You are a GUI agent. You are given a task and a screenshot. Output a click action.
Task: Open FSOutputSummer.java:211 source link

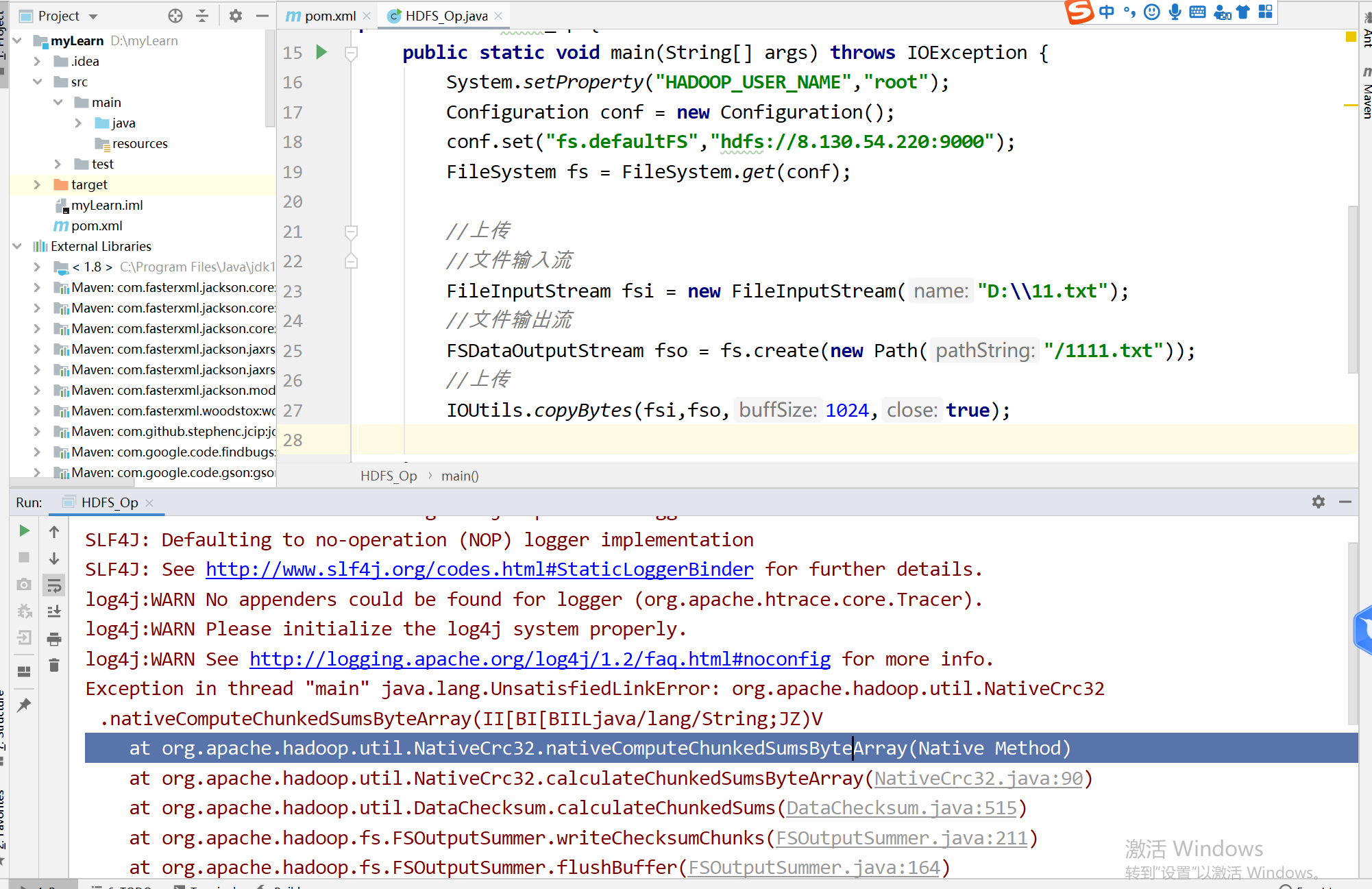point(901,838)
